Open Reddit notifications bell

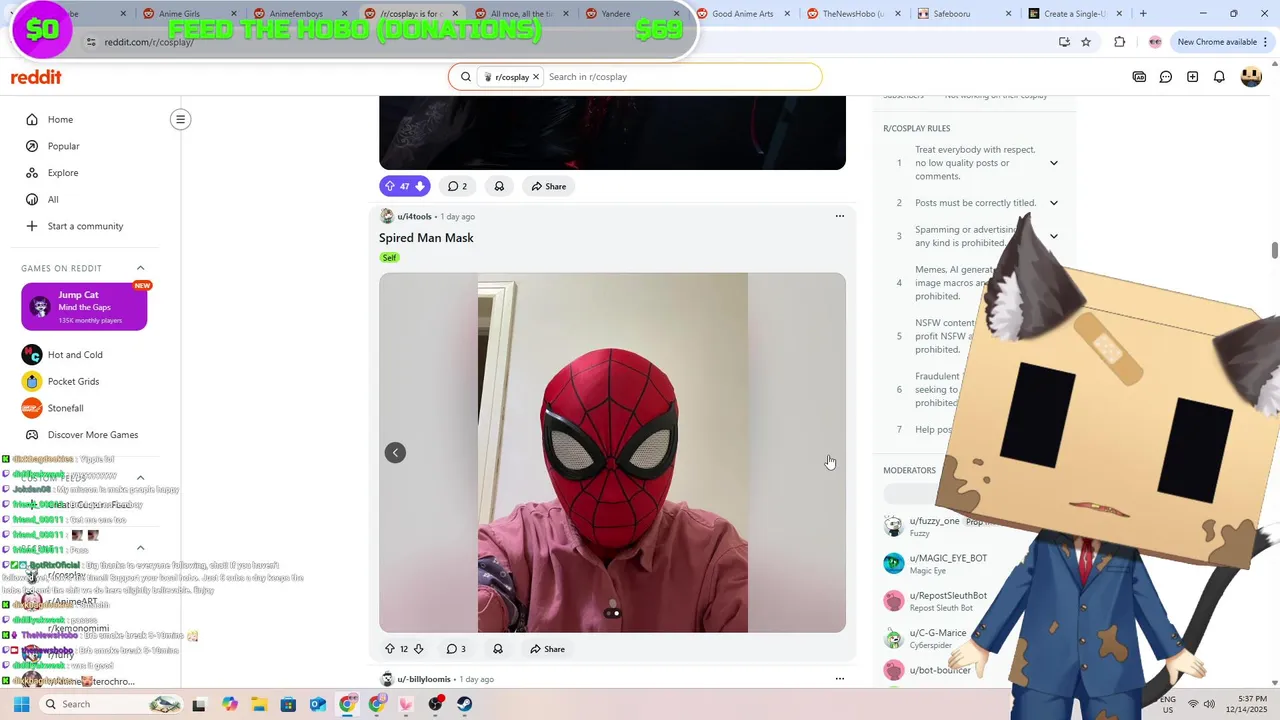pos(1219,77)
